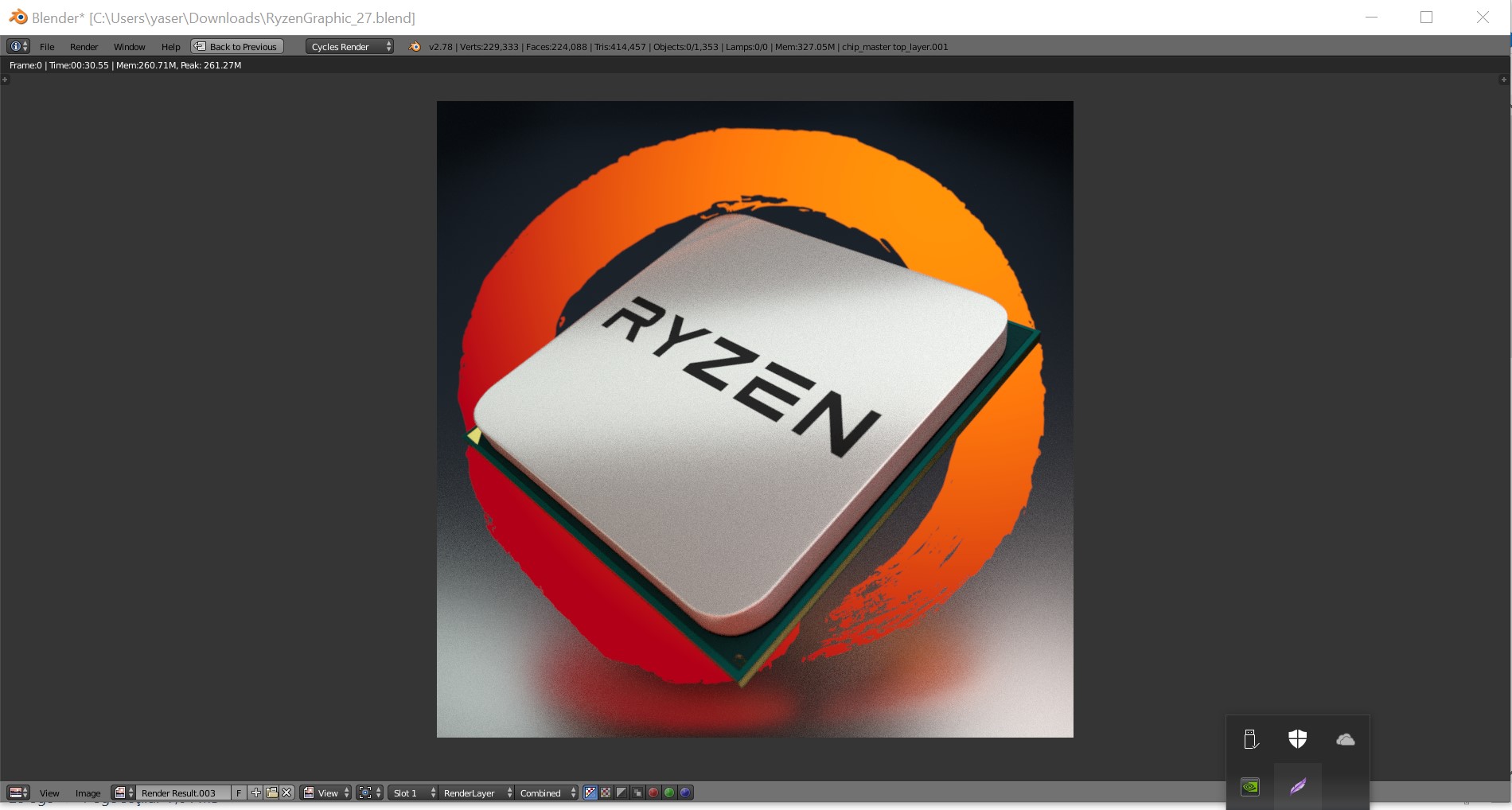Viewport: 1512px width, 810px height.
Task: Toggle color and alpha display channels
Action: (x=590, y=792)
